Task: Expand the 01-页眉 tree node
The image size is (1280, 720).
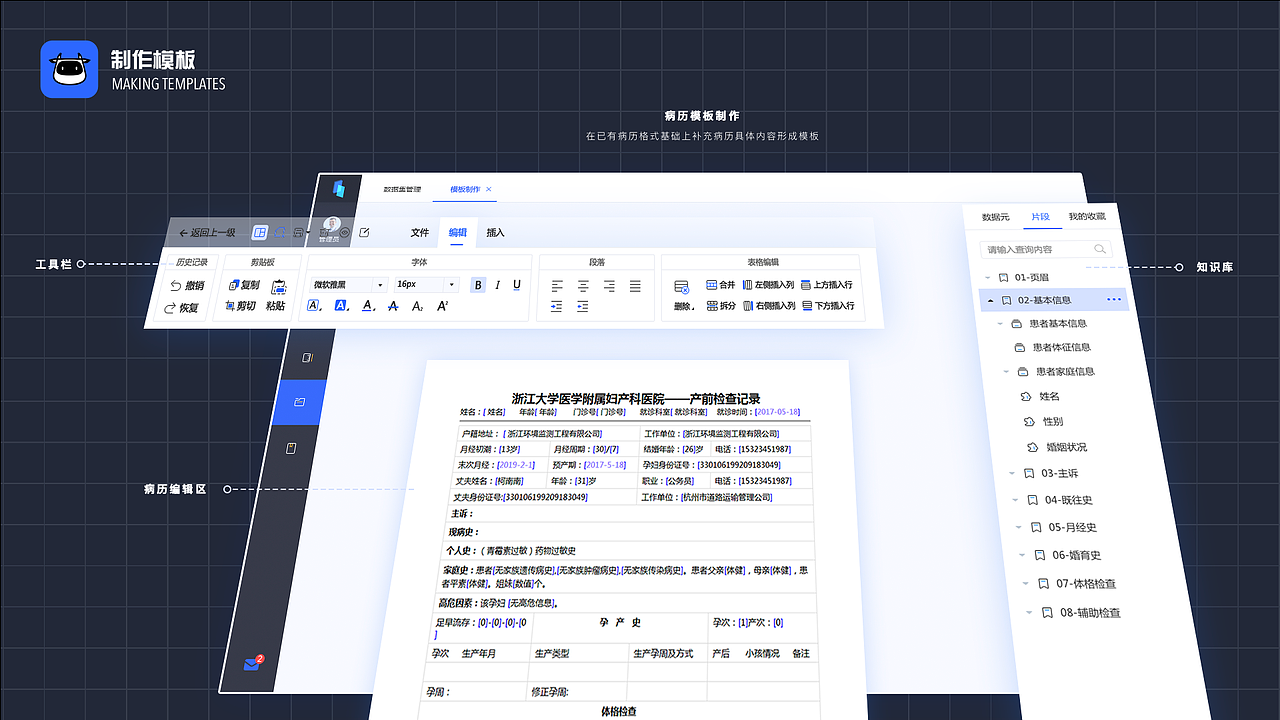Action: tap(988, 277)
